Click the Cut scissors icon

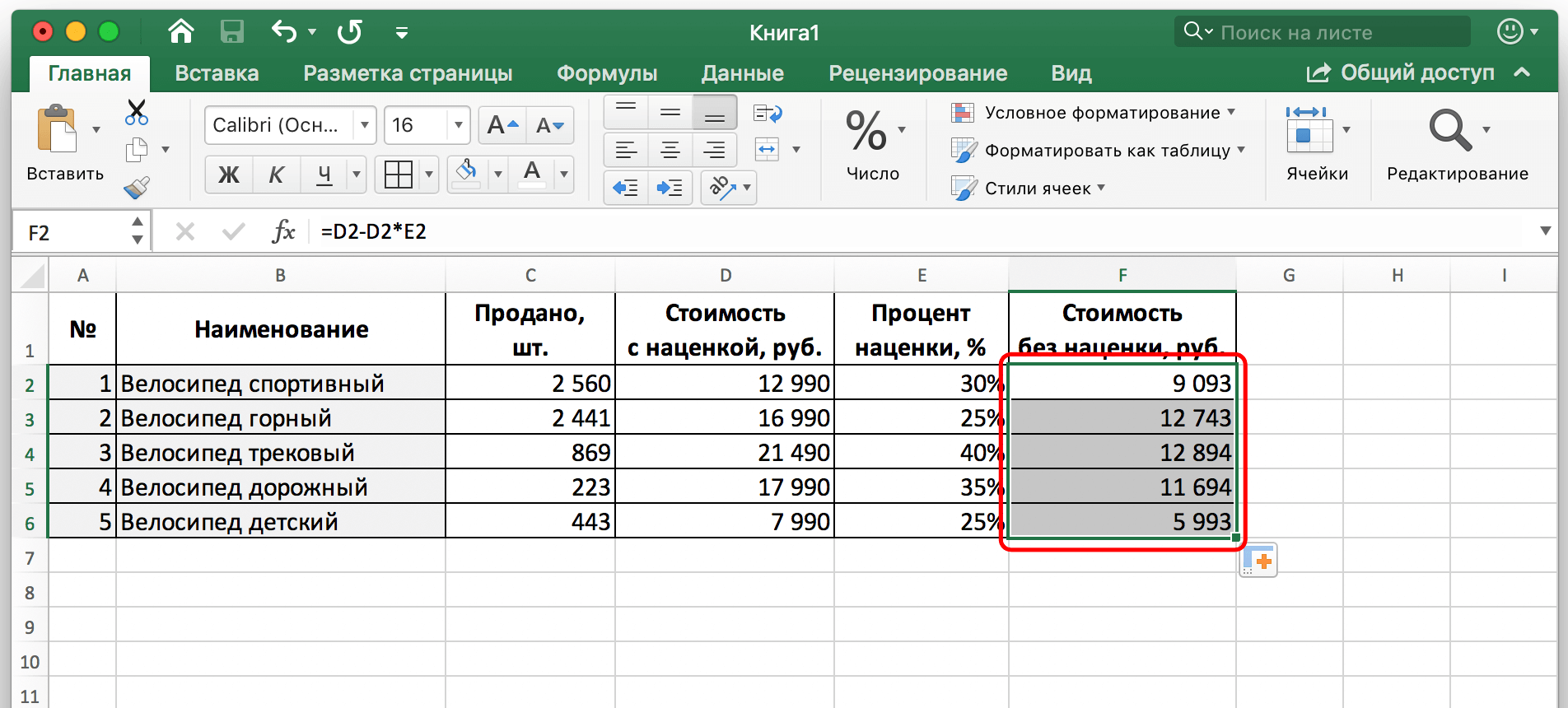(137, 112)
